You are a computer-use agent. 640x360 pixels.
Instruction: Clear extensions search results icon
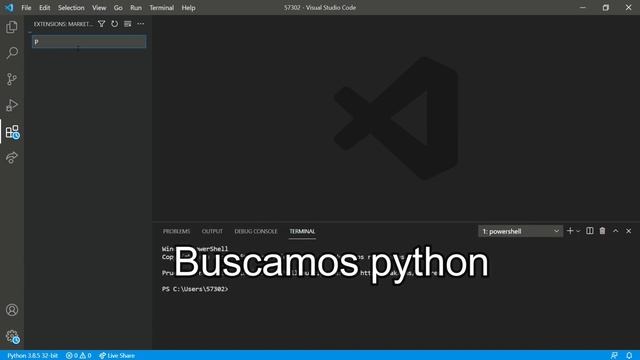(x=128, y=24)
